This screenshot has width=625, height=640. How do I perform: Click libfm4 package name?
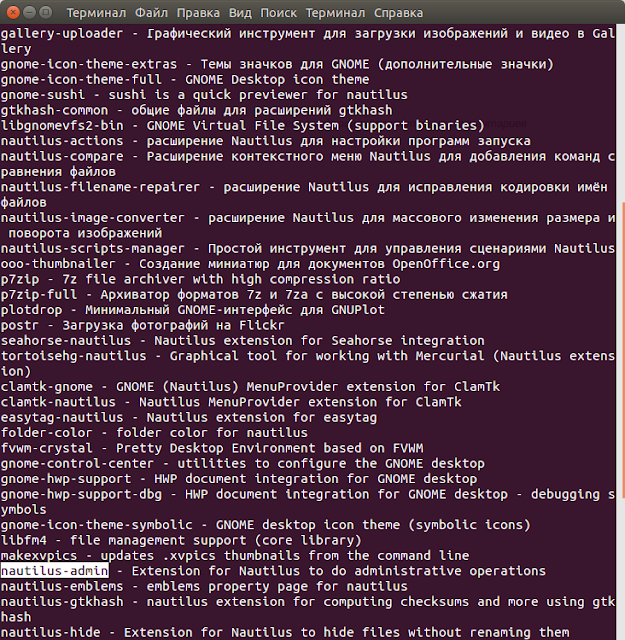tap(24, 540)
